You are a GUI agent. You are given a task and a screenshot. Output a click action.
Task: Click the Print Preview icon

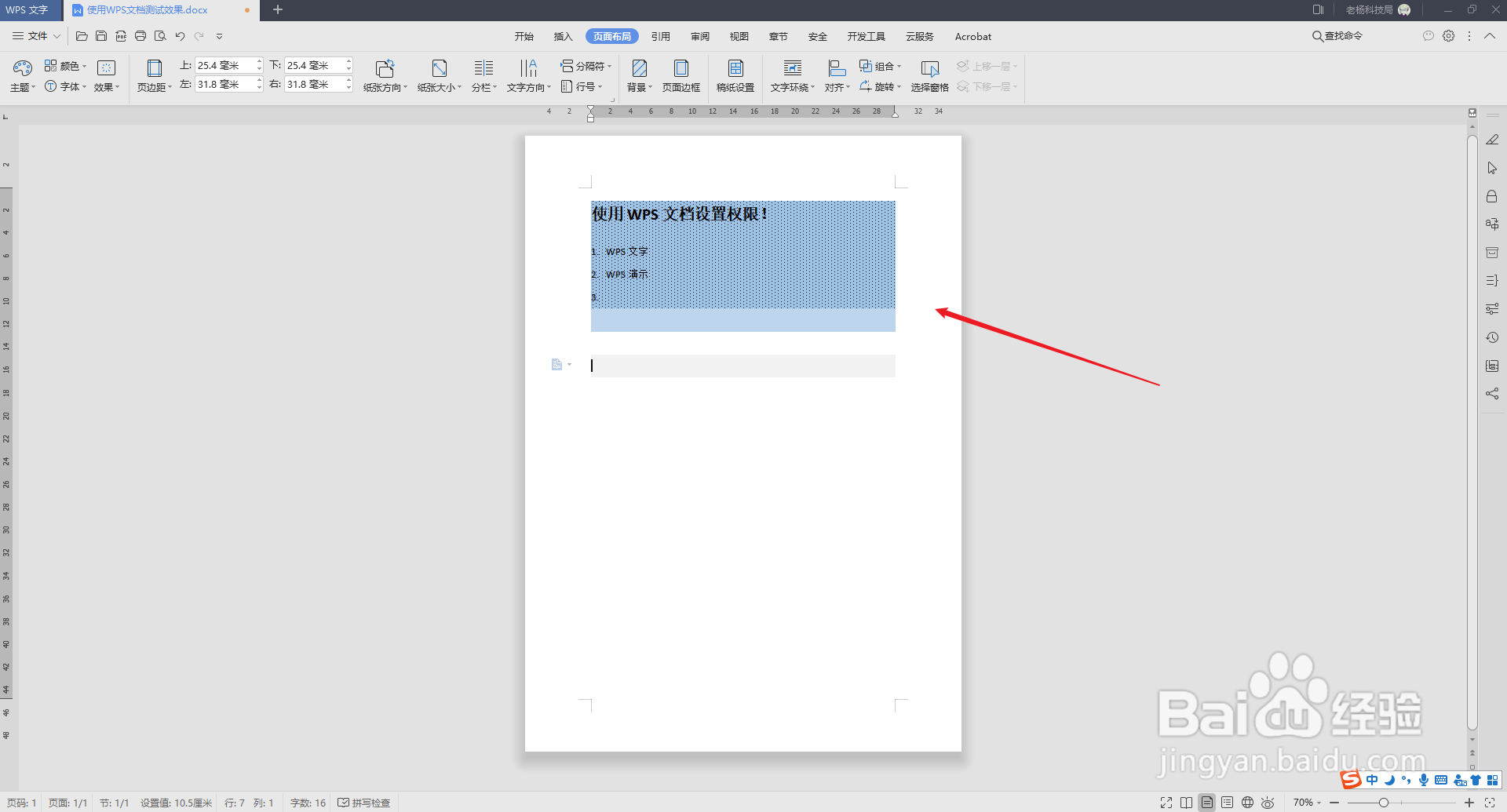[160, 36]
